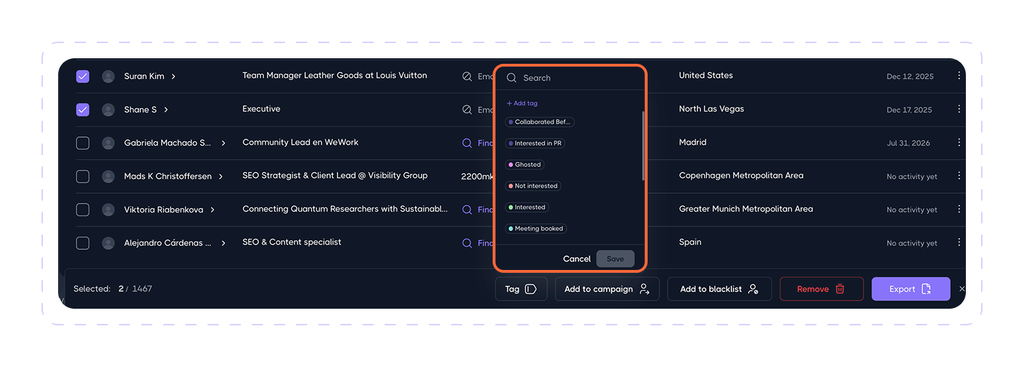Viewport: 1024px width, 367px height.
Task: Click SEO & Content specialist text
Action: click(x=292, y=242)
